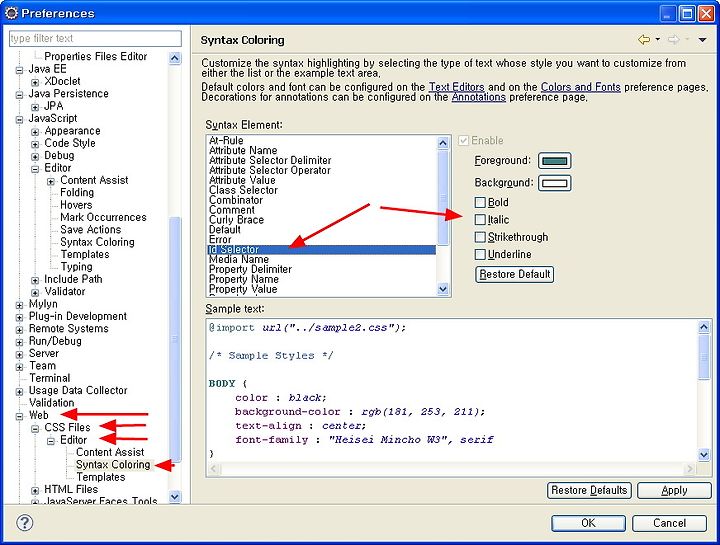720x545 pixels.
Task: Expand the Content Assist node under JavaScript Editor
Action: click(x=51, y=181)
